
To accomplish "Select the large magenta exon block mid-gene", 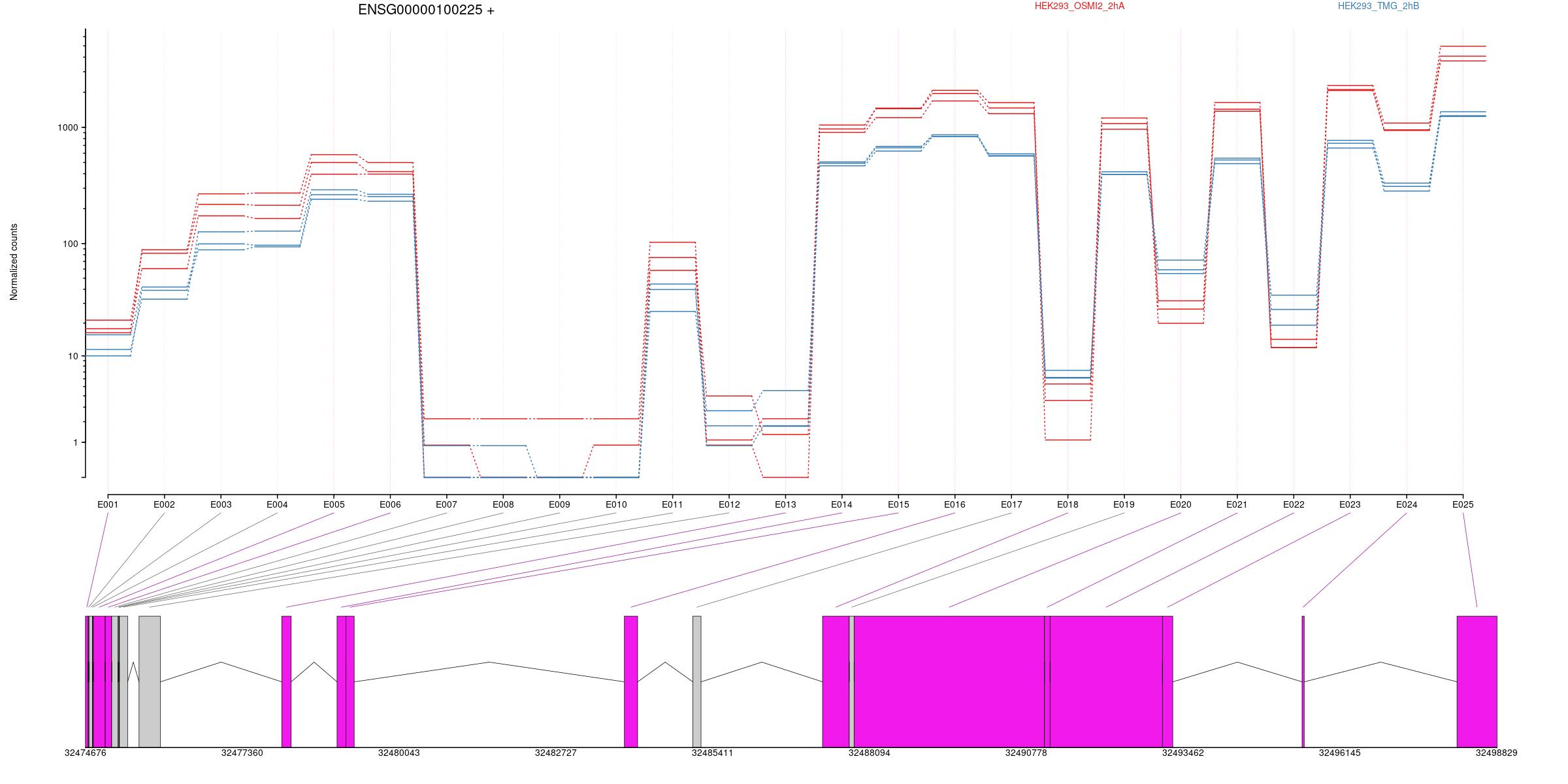I will pos(949,681).
